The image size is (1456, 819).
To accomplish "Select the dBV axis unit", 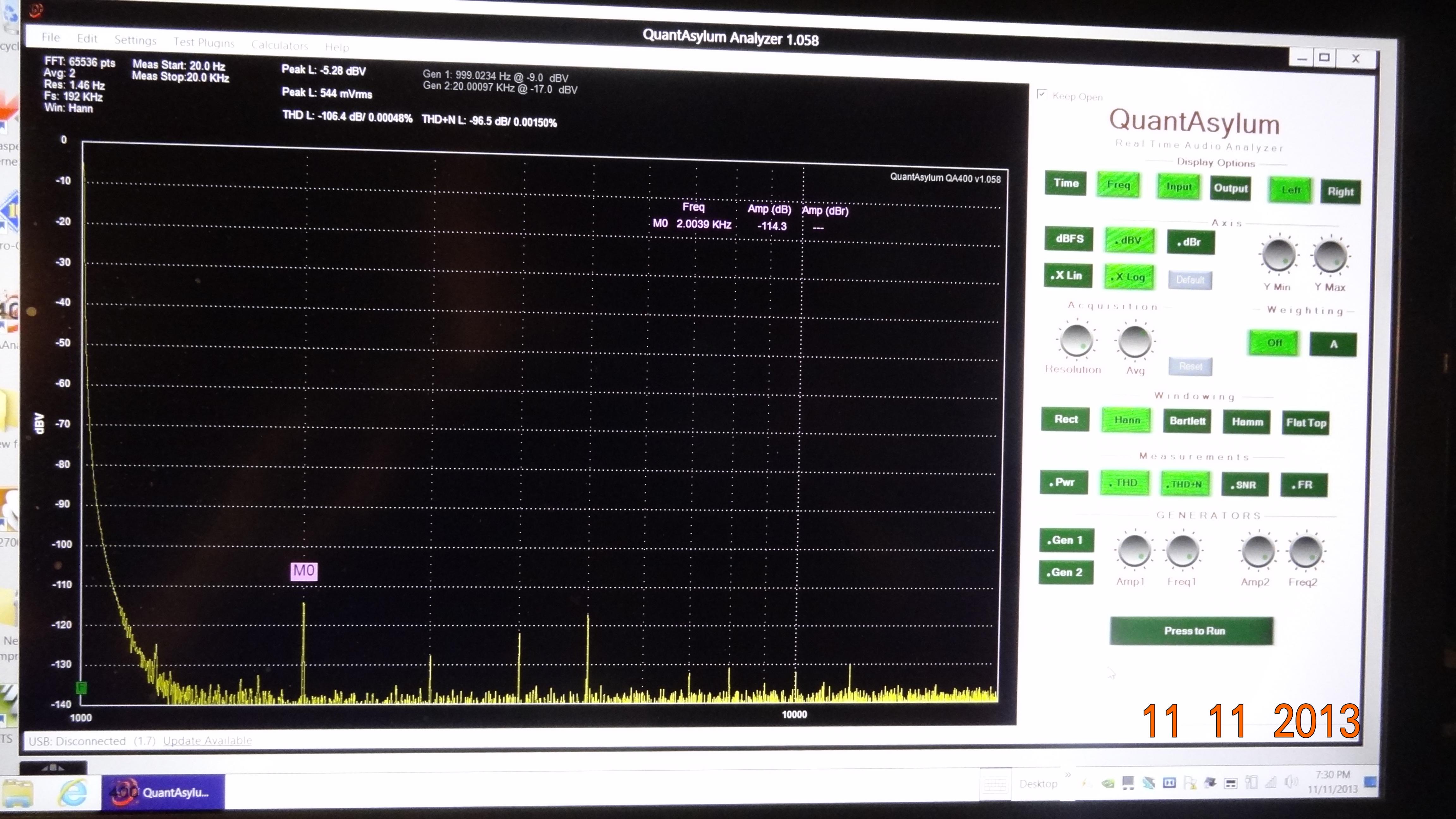I will [1129, 240].
